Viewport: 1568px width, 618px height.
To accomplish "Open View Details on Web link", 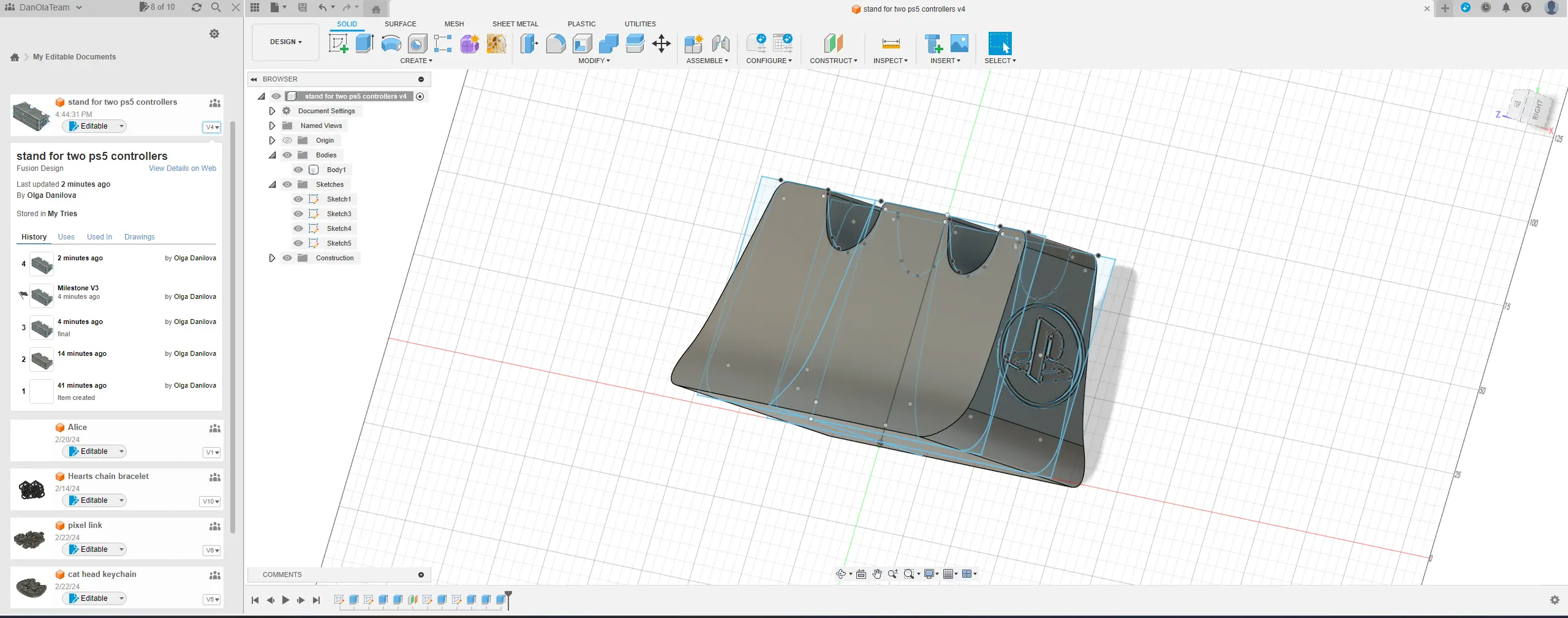I will pyautogui.click(x=183, y=168).
